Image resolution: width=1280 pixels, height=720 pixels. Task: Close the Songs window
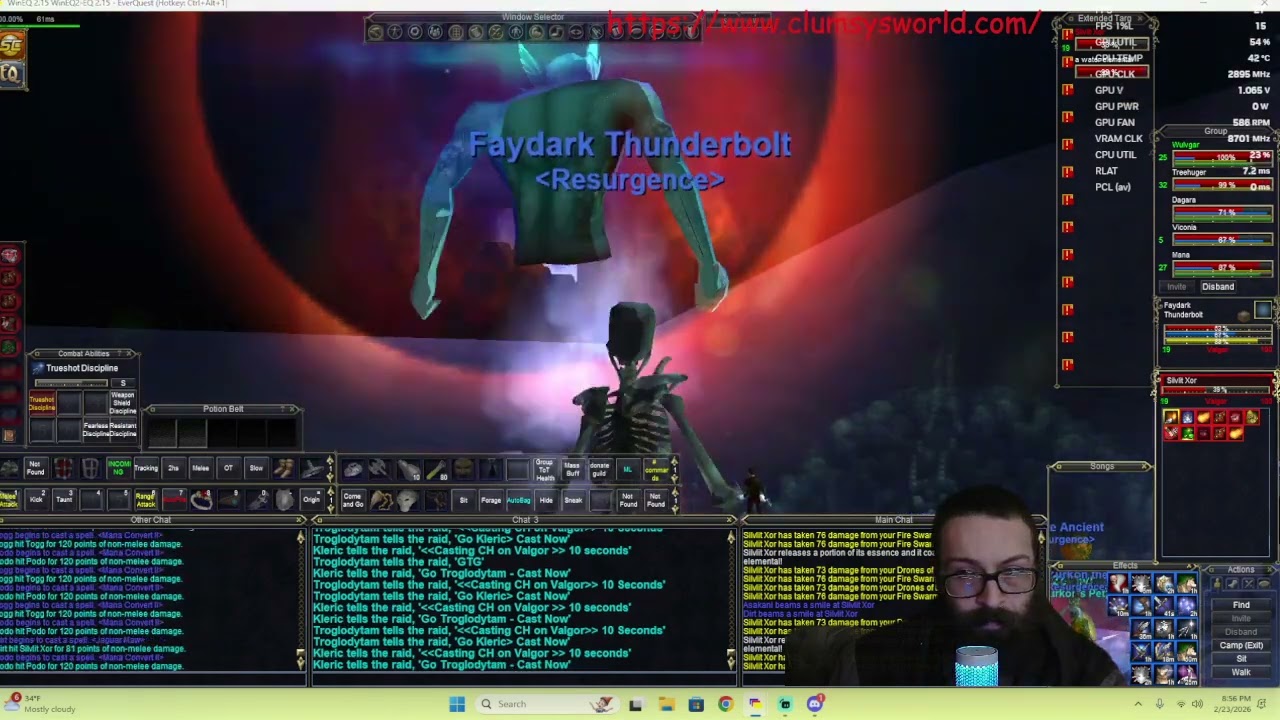[x=1144, y=466]
